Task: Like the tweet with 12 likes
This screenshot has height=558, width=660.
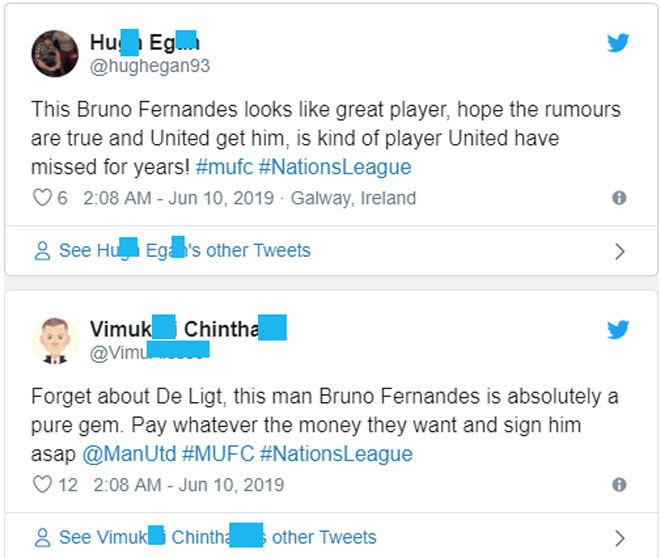Action: (42, 485)
